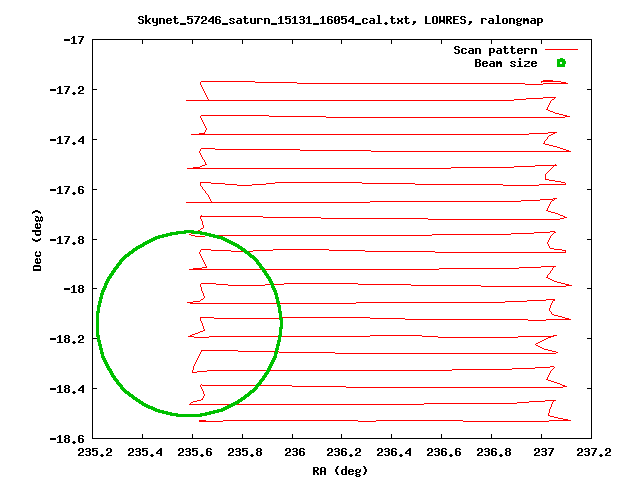The image size is (640, 480).
Task: Select the 'Scan pattern' legend label
Action: (495, 50)
